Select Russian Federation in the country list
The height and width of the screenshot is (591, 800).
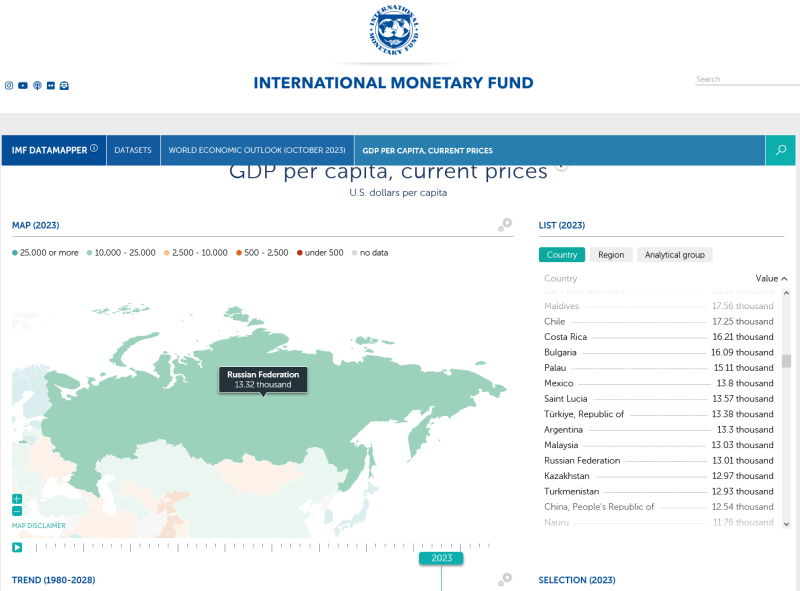click(x=659, y=460)
